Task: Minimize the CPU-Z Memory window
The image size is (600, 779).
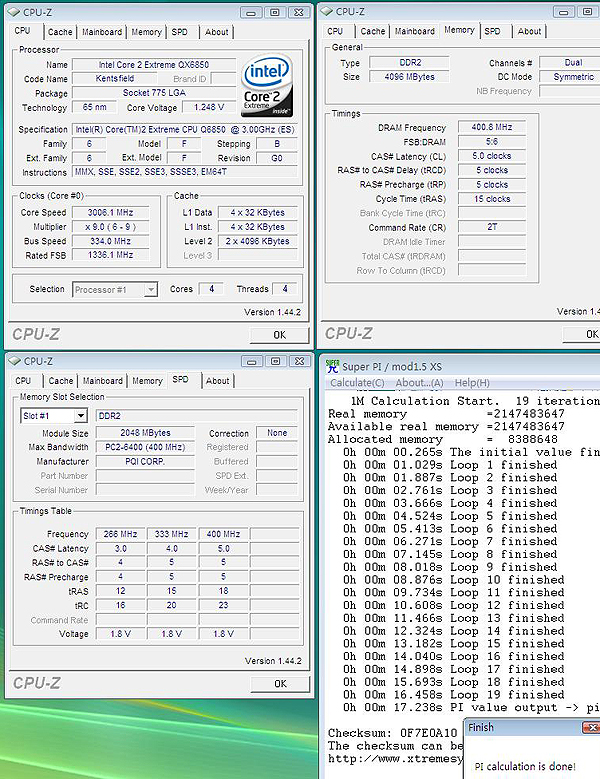Action: coord(564,12)
